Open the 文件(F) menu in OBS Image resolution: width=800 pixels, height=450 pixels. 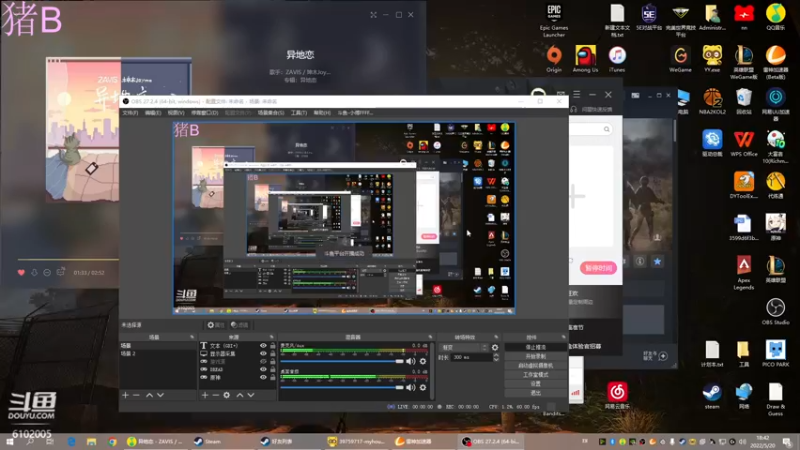pyautogui.click(x=130, y=113)
